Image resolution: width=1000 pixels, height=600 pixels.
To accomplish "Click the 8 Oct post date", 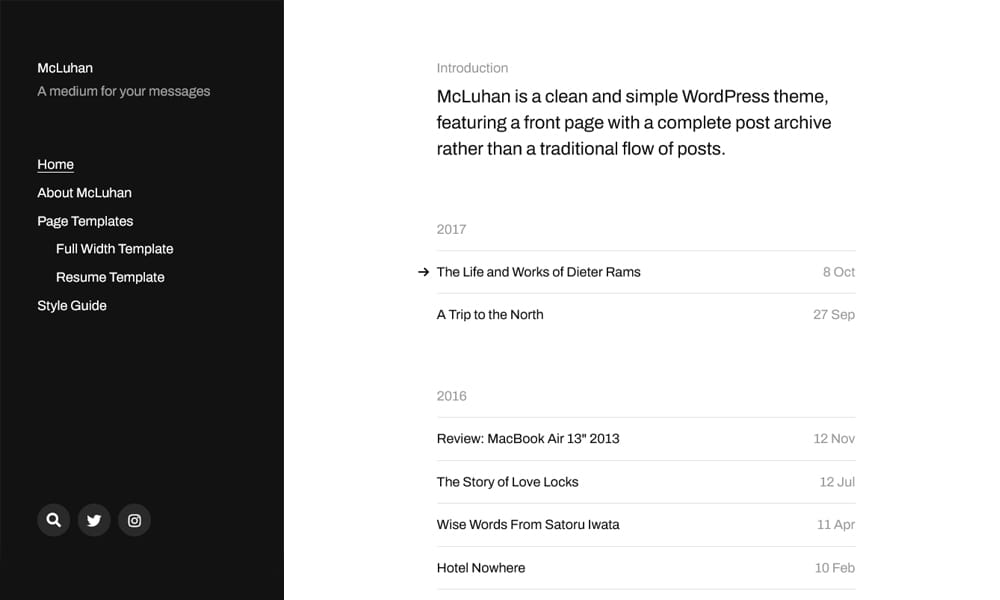I will pyautogui.click(x=838, y=272).
